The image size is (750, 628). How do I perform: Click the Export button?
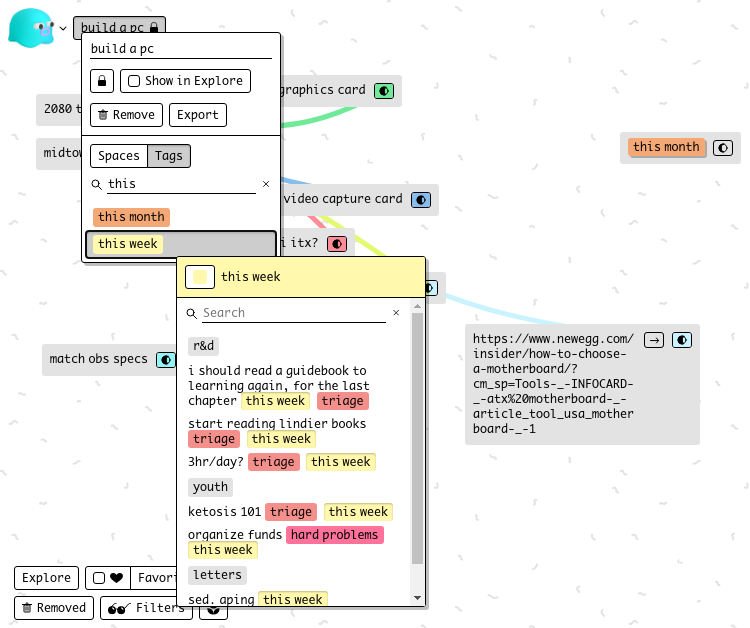point(197,115)
